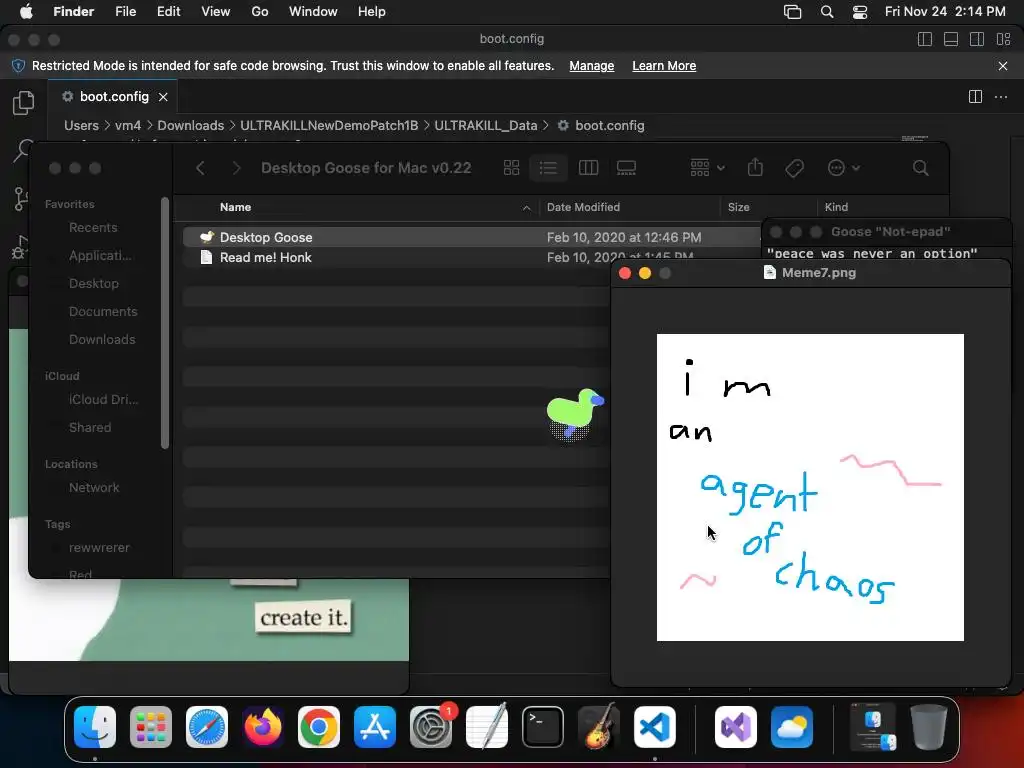Viewport: 1024px width, 768px height.
Task: Open the Apple menu
Action: tap(26, 12)
